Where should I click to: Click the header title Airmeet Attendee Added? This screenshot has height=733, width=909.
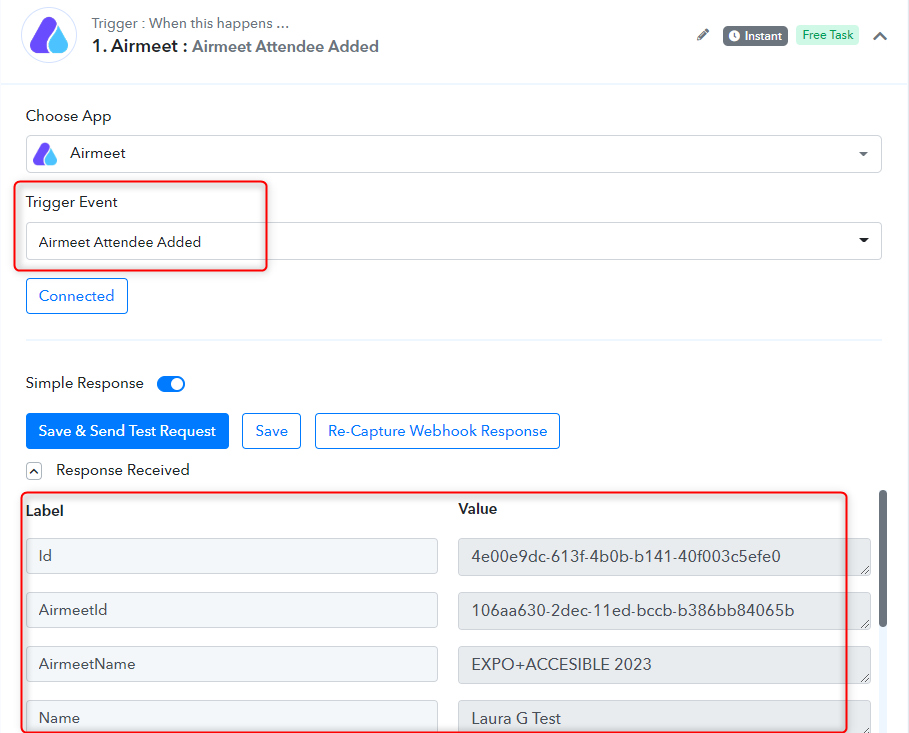pyautogui.click(x=285, y=46)
